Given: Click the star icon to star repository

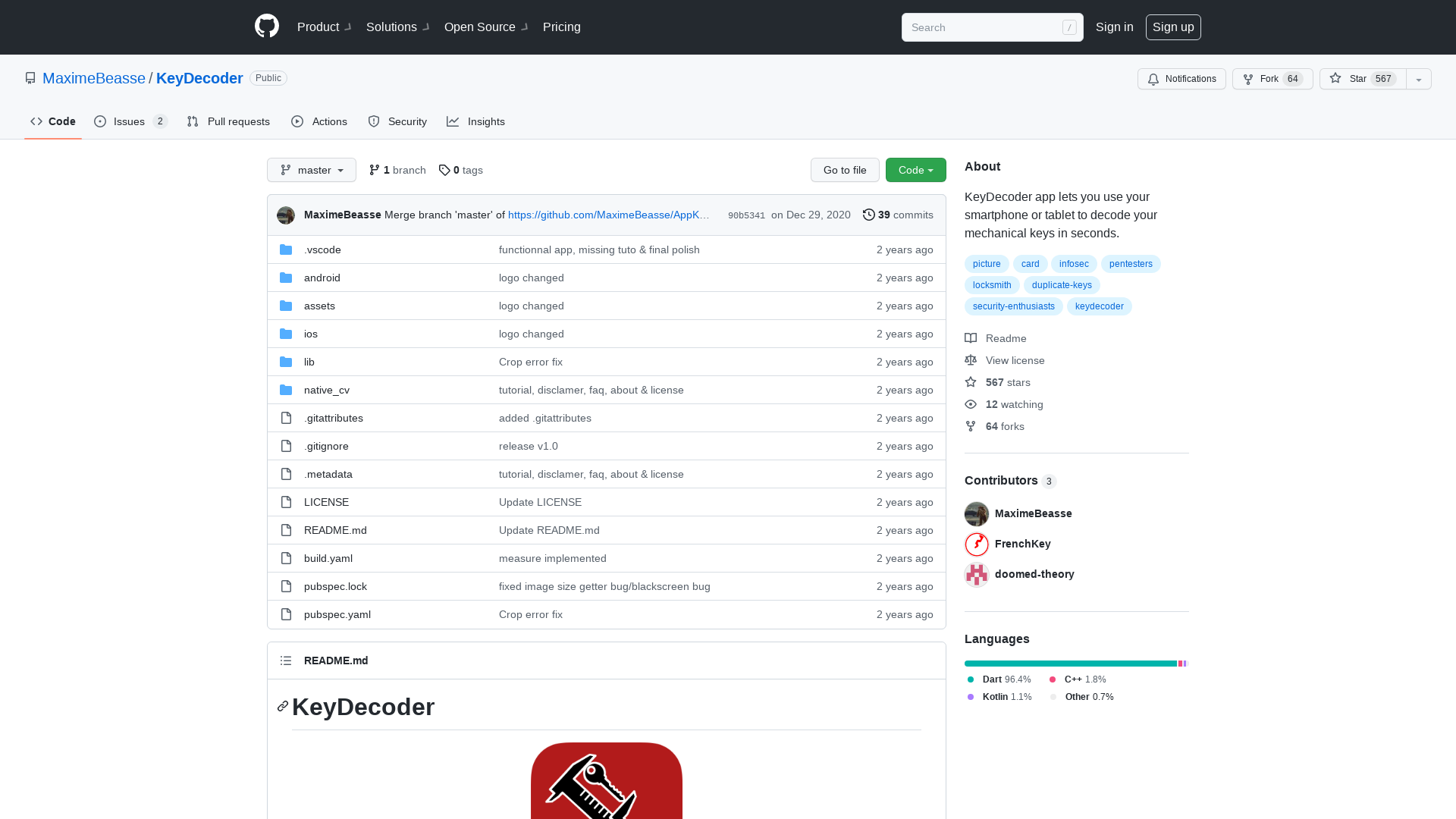Looking at the screenshot, I should 1335,79.
